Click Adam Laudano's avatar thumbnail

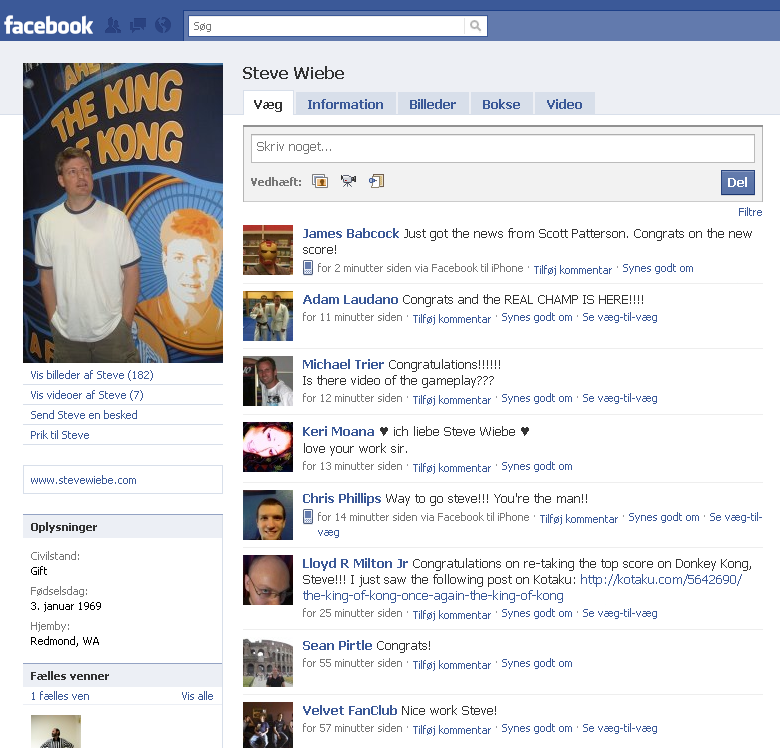point(268,316)
